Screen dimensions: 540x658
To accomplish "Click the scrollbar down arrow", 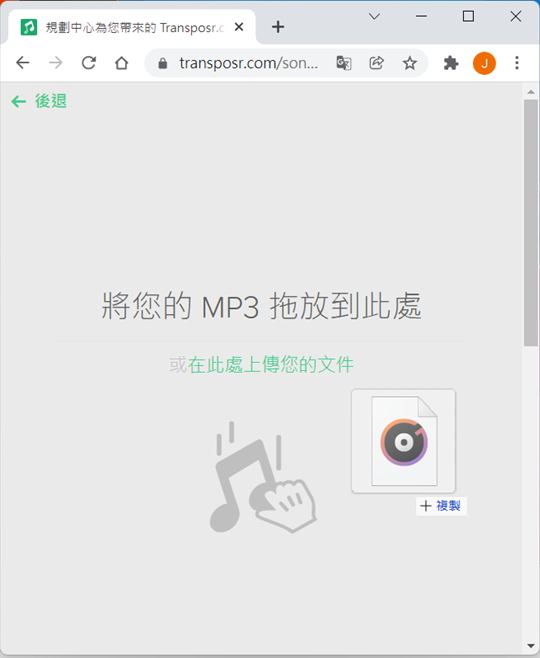I will point(531,646).
